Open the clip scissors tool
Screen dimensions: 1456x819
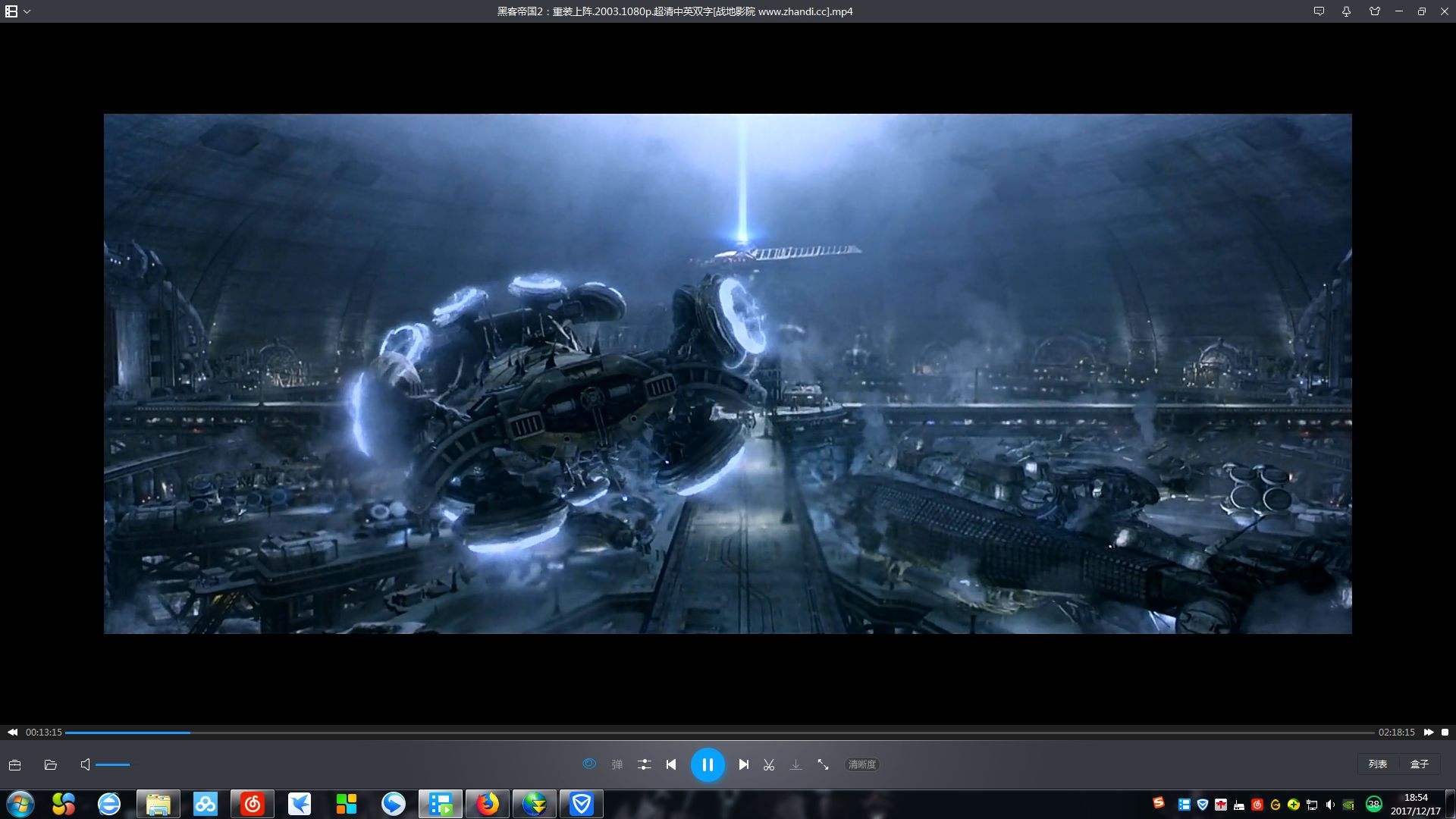(x=769, y=764)
